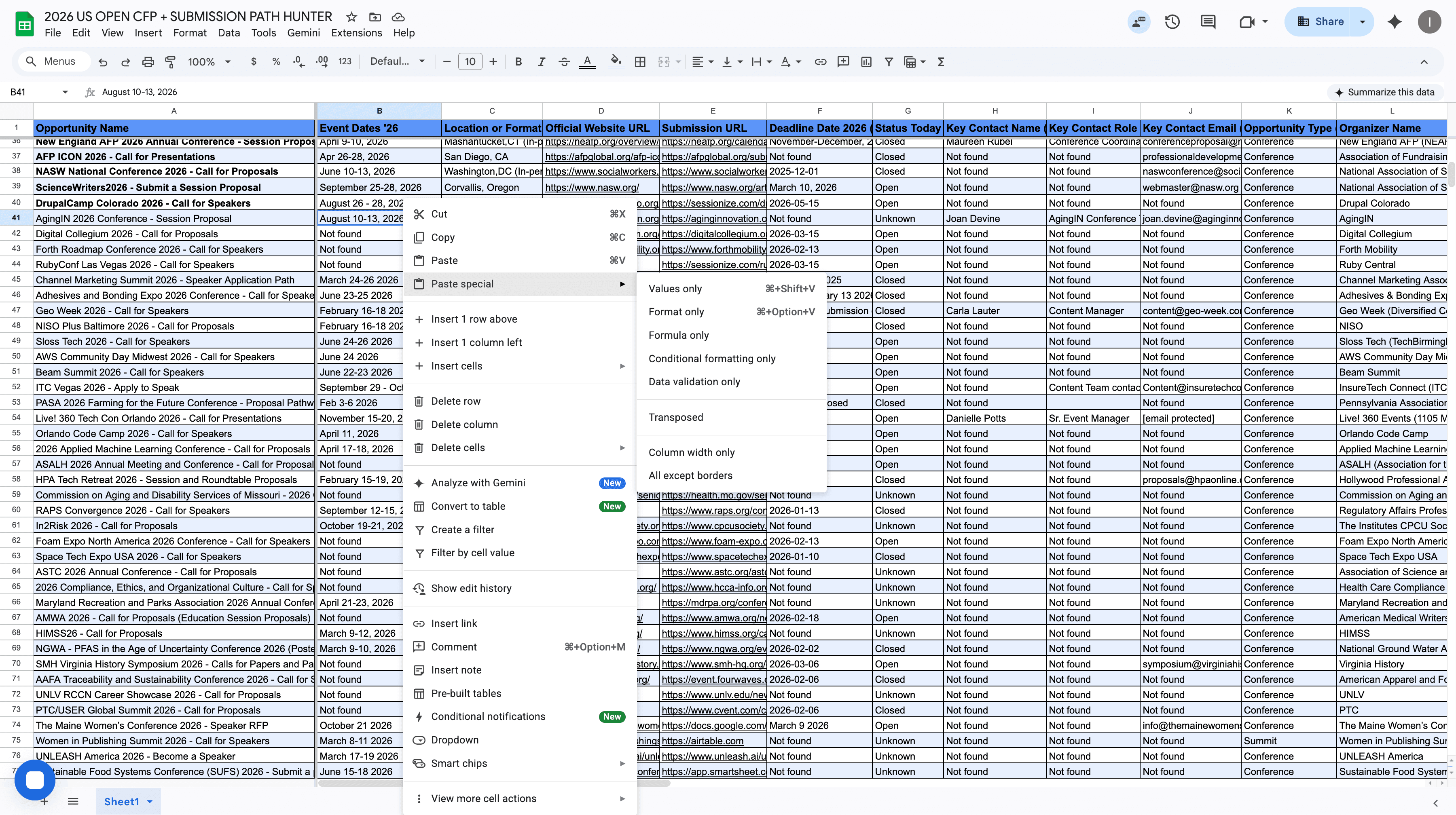Open the fill color picker
1456x815 pixels.
coord(616,61)
